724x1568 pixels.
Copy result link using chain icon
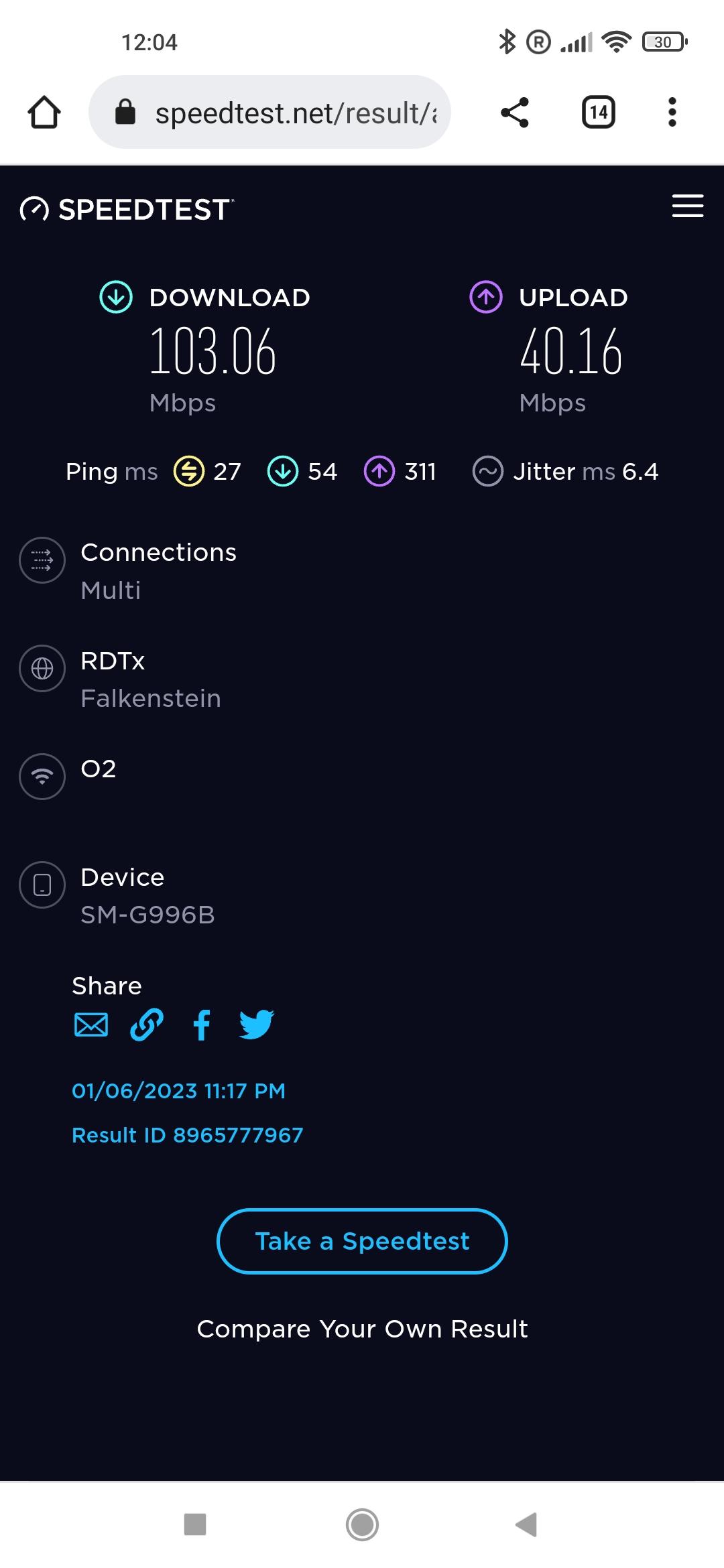coord(146,1025)
